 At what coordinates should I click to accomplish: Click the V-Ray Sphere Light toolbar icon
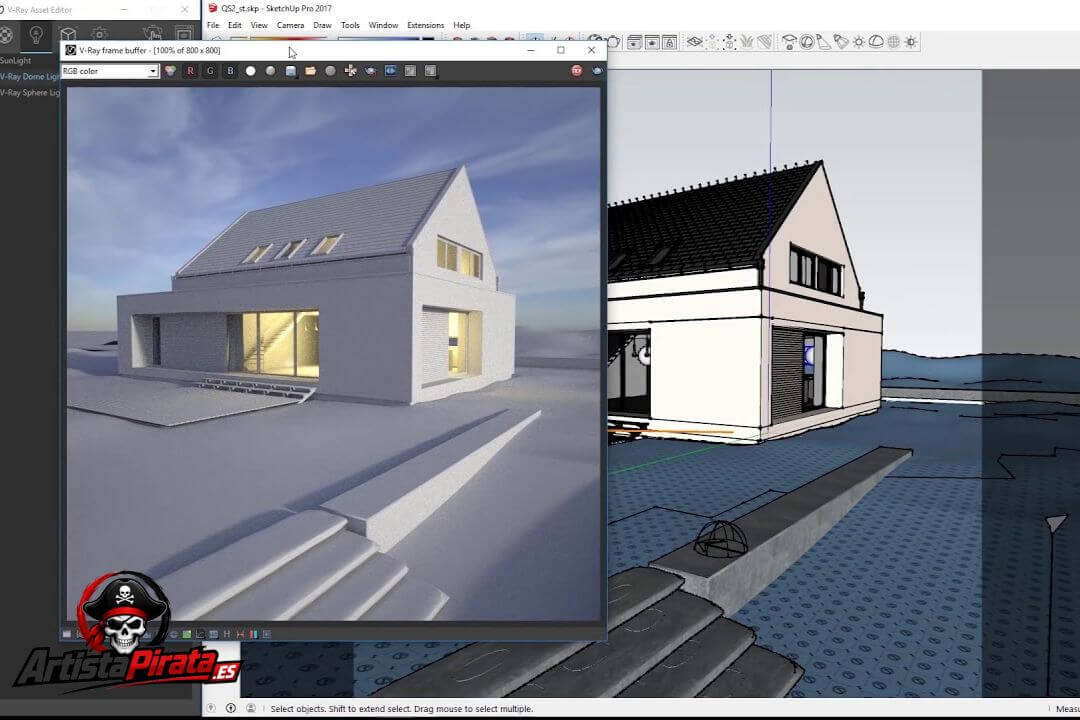pos(807,42)
